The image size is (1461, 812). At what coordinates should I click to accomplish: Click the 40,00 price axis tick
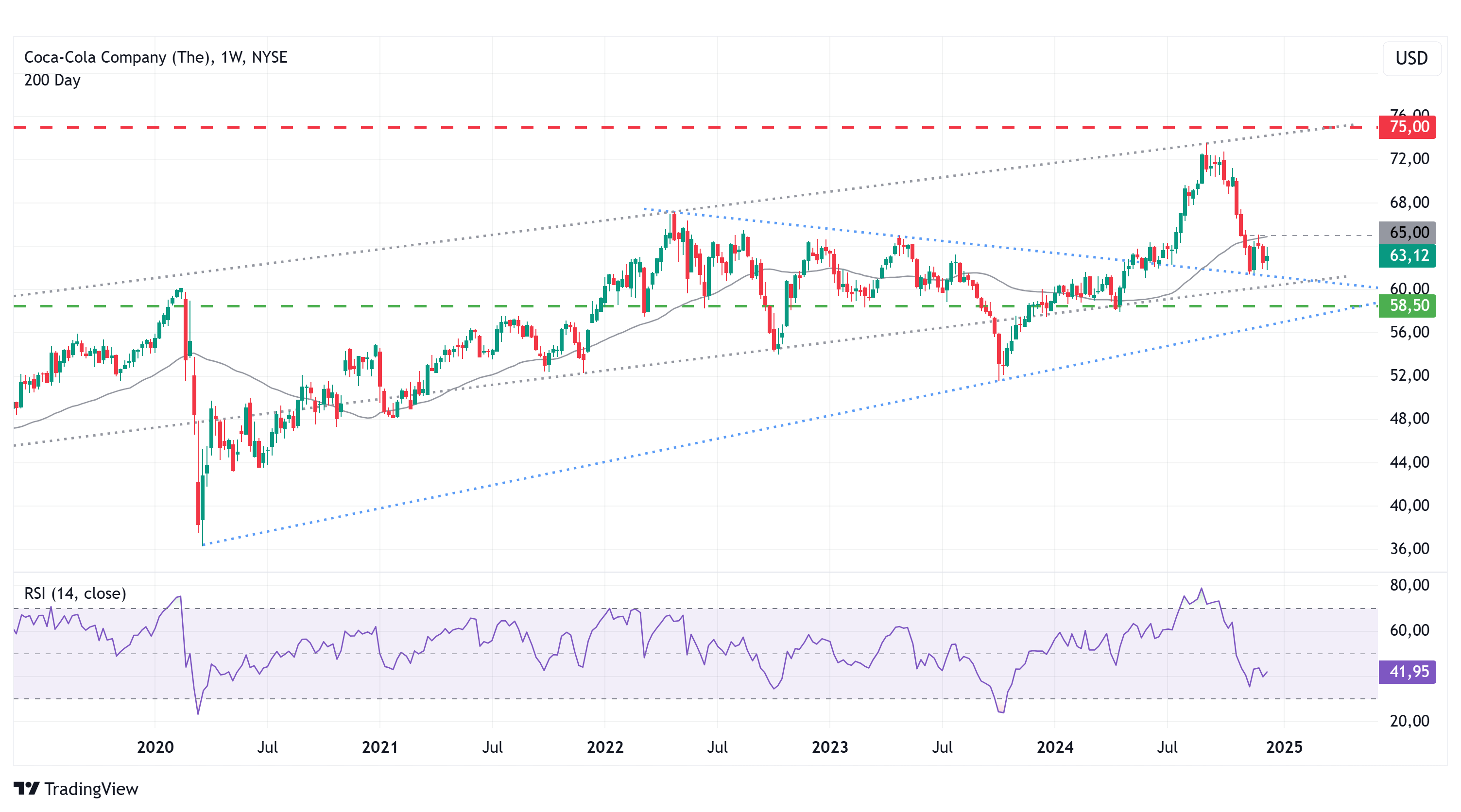click(x=1409, y=505)
